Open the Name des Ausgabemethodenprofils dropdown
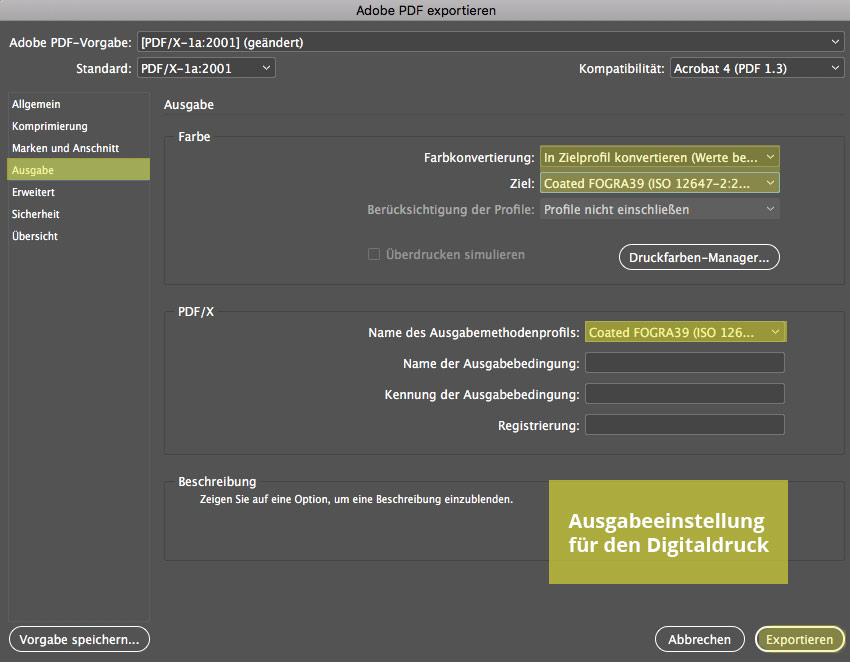 click(x=686, y=332)
